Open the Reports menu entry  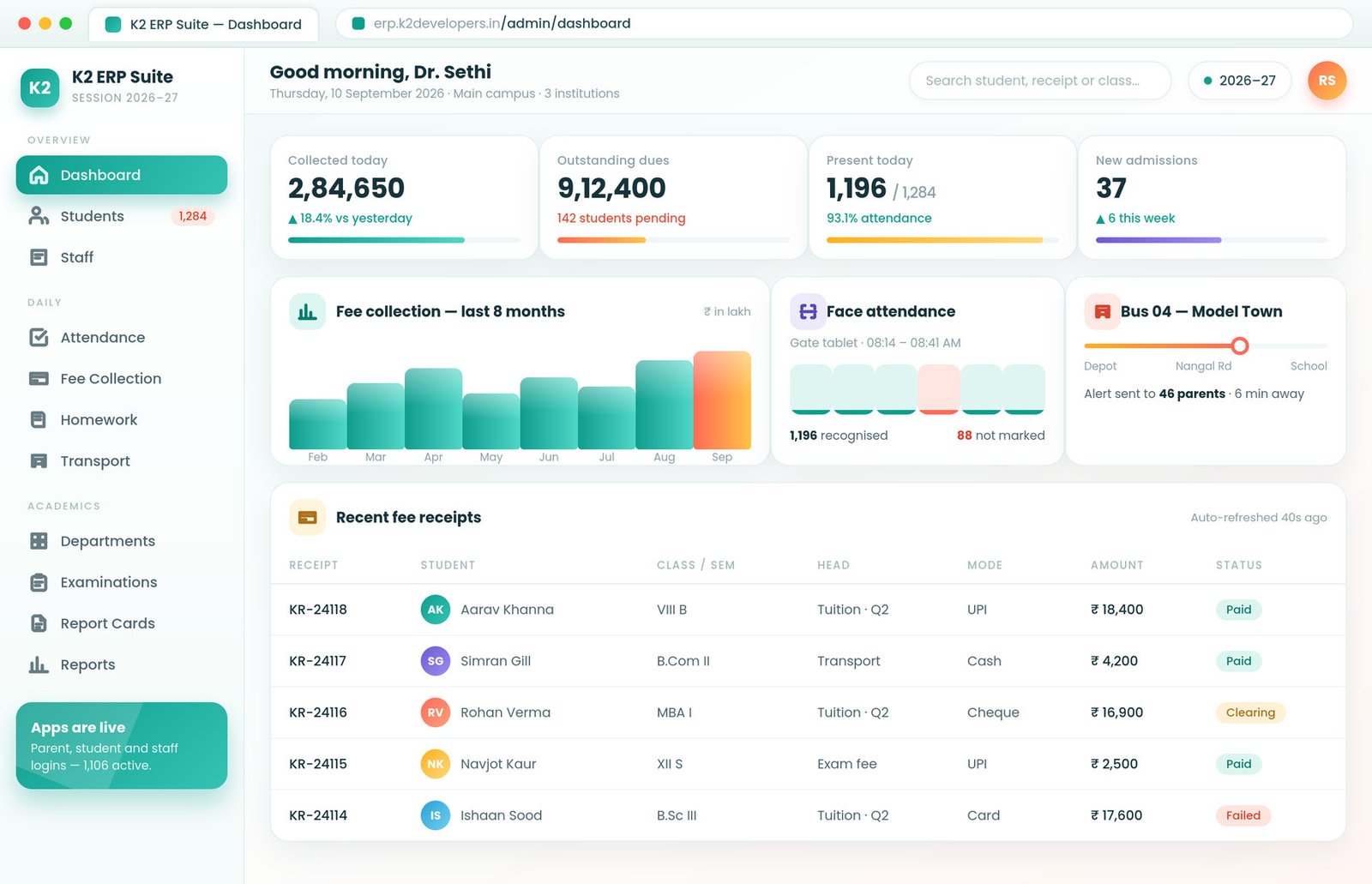pyautogui.click(x=122, y=665)
